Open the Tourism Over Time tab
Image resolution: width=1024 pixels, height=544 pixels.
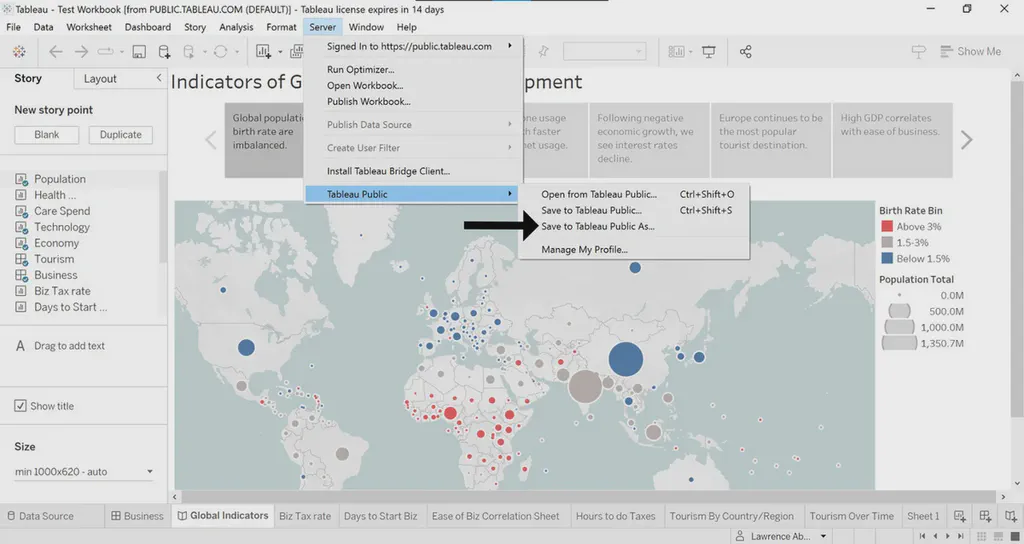[x=851, y=516]
